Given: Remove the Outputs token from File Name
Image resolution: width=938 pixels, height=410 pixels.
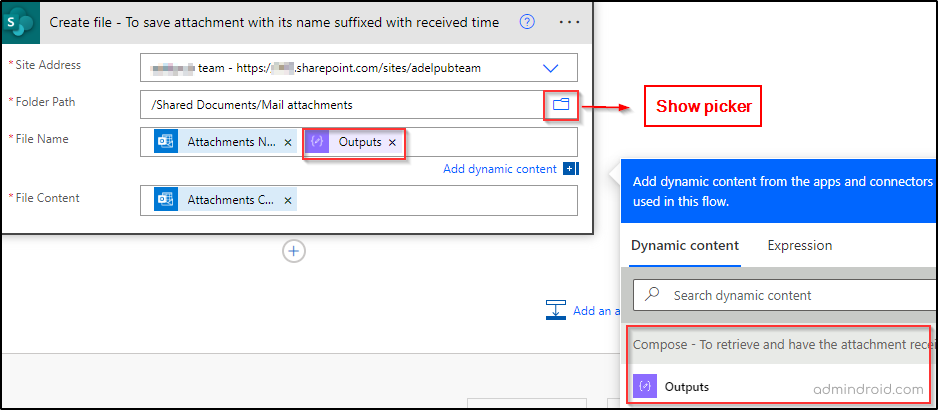Looking at the screenshot, I should pyautogui.click(x=392, y=143).
